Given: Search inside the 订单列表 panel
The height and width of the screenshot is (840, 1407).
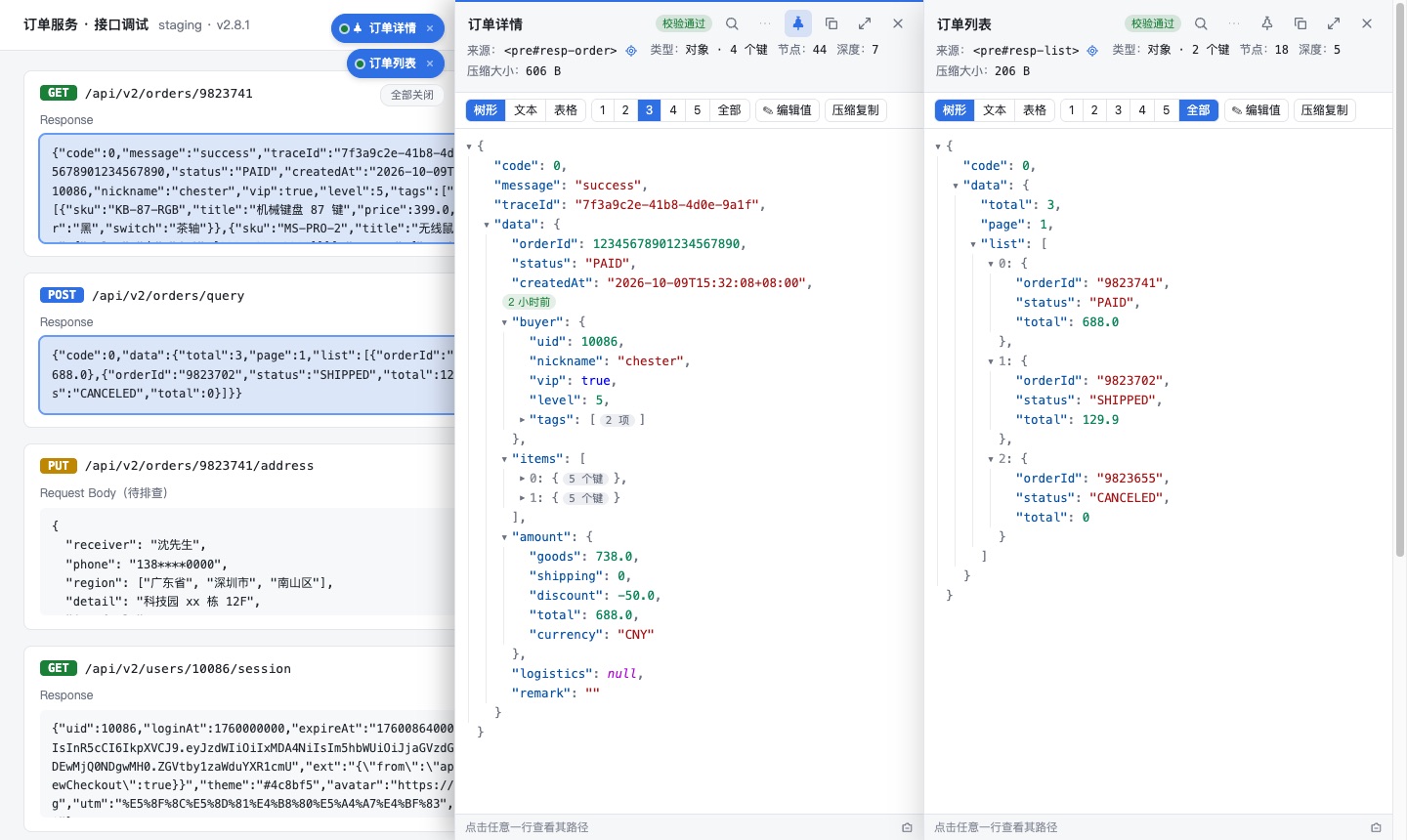Looking at the screenshot, I should [1201, 23].
